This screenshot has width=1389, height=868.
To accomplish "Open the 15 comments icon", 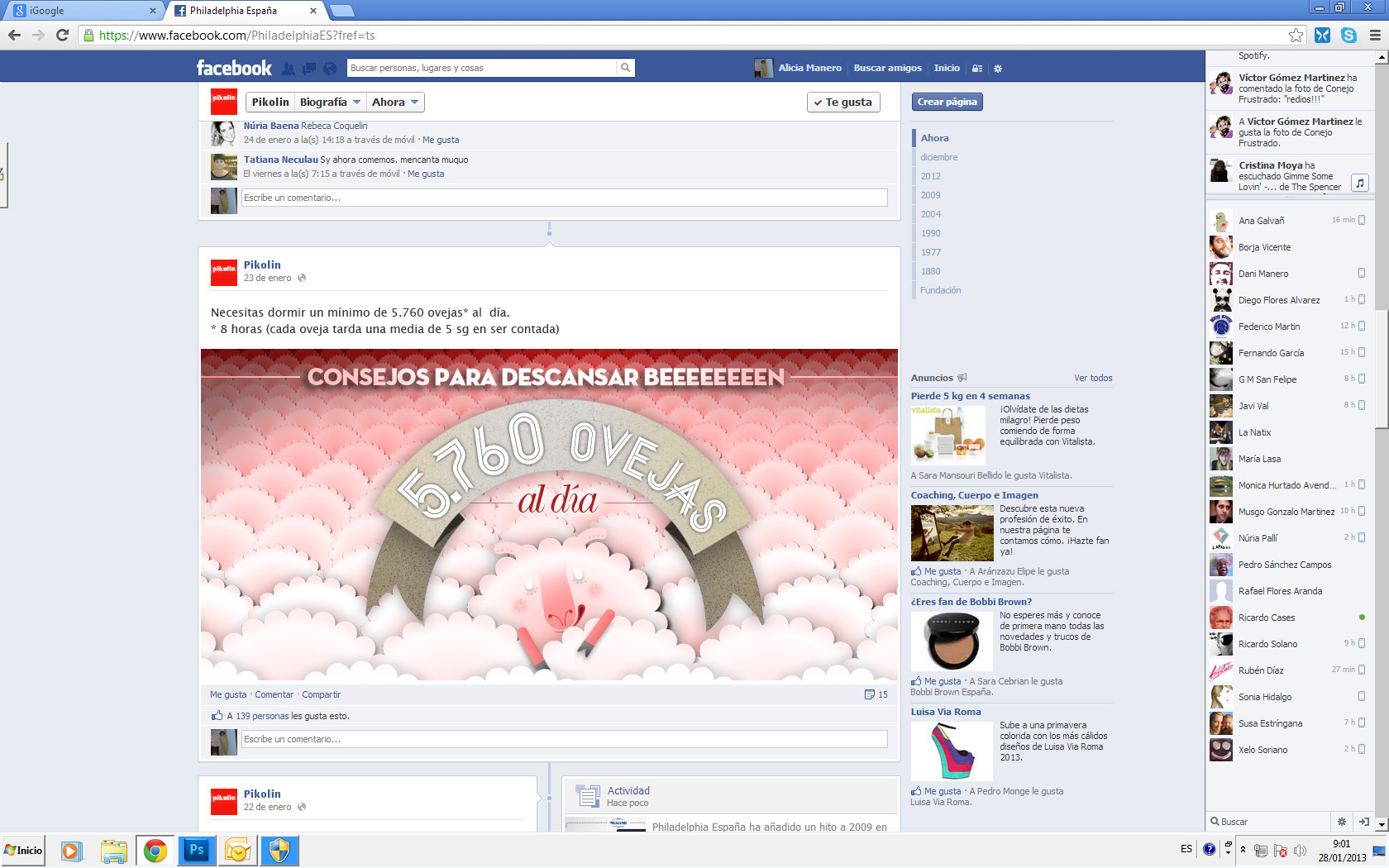I will (876, 694).
